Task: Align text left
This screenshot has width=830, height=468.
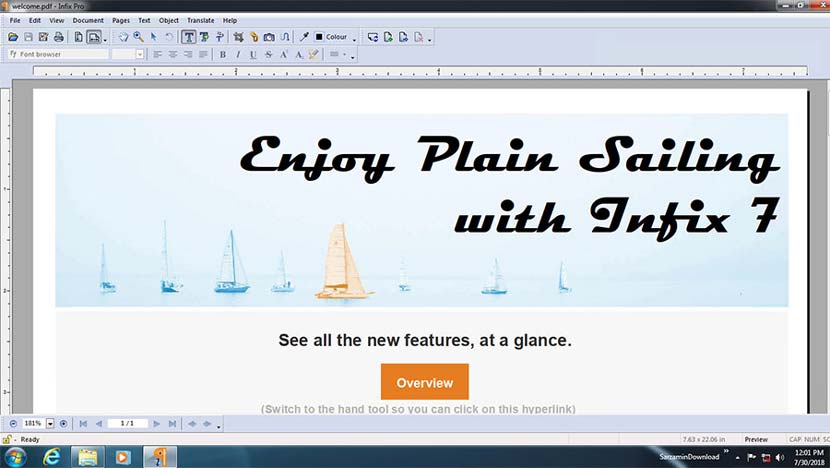Action: point(157,54)
